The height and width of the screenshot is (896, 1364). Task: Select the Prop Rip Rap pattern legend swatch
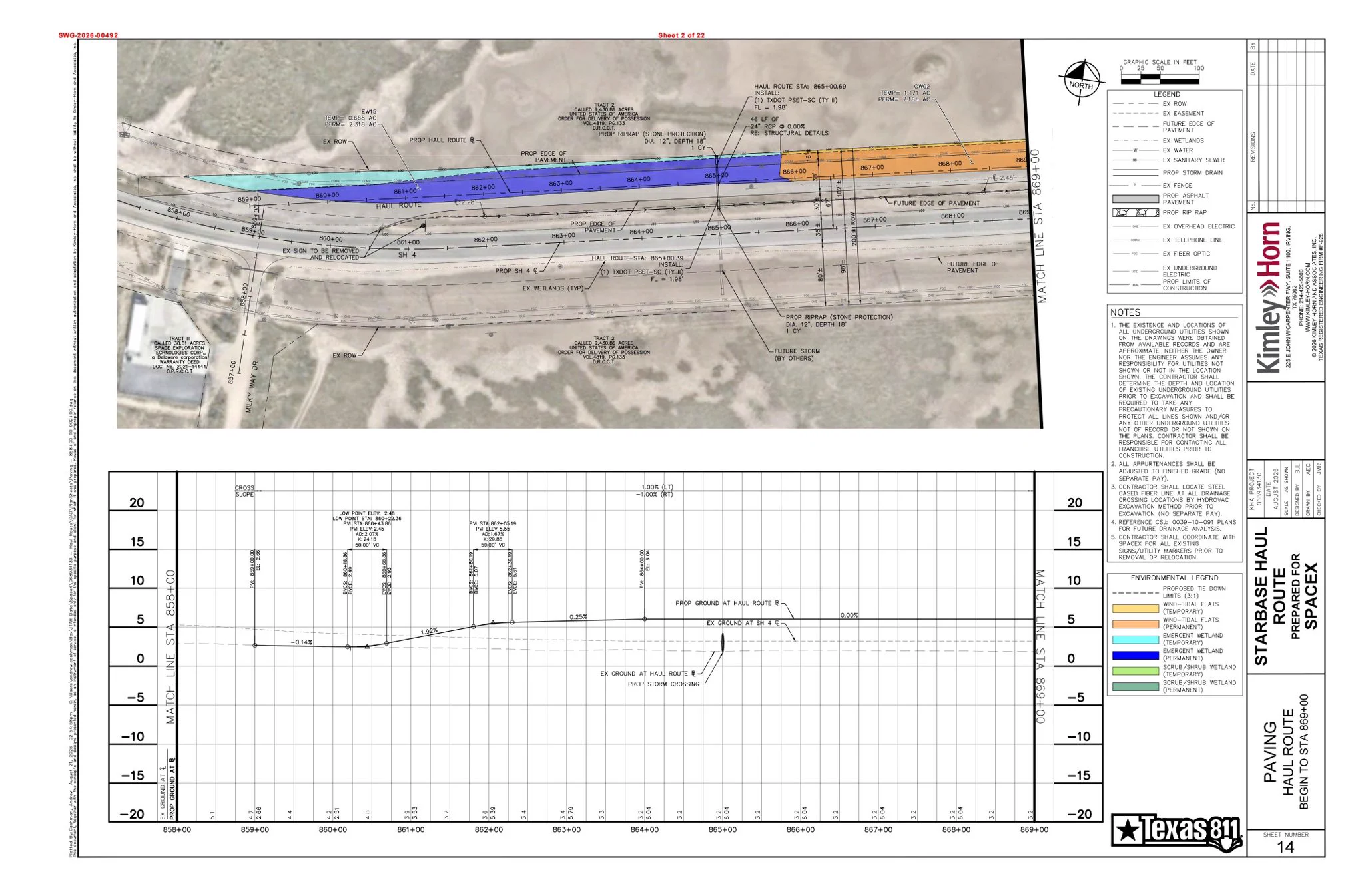point(1135,213)
